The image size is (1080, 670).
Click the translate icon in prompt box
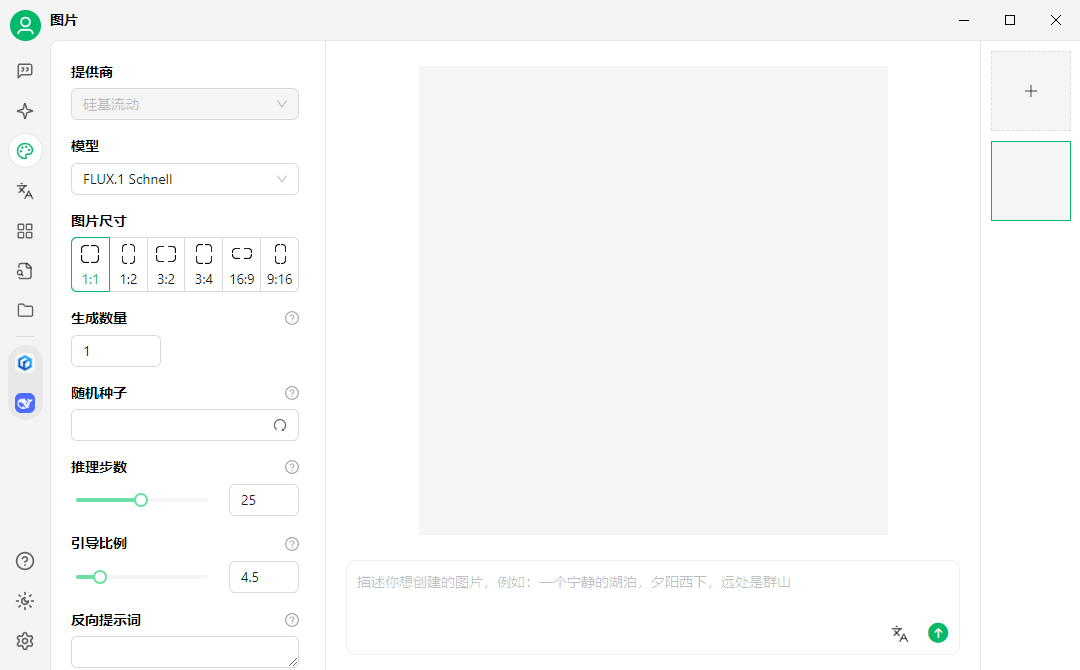(x=900, y=634)
